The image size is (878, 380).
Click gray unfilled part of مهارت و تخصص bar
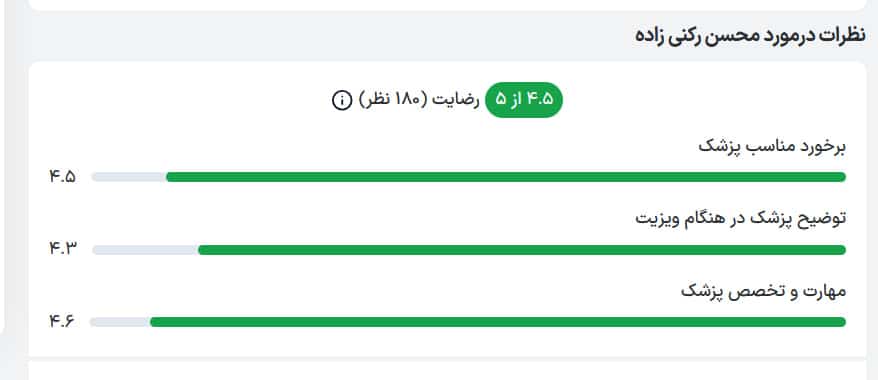tap(120, 322)
